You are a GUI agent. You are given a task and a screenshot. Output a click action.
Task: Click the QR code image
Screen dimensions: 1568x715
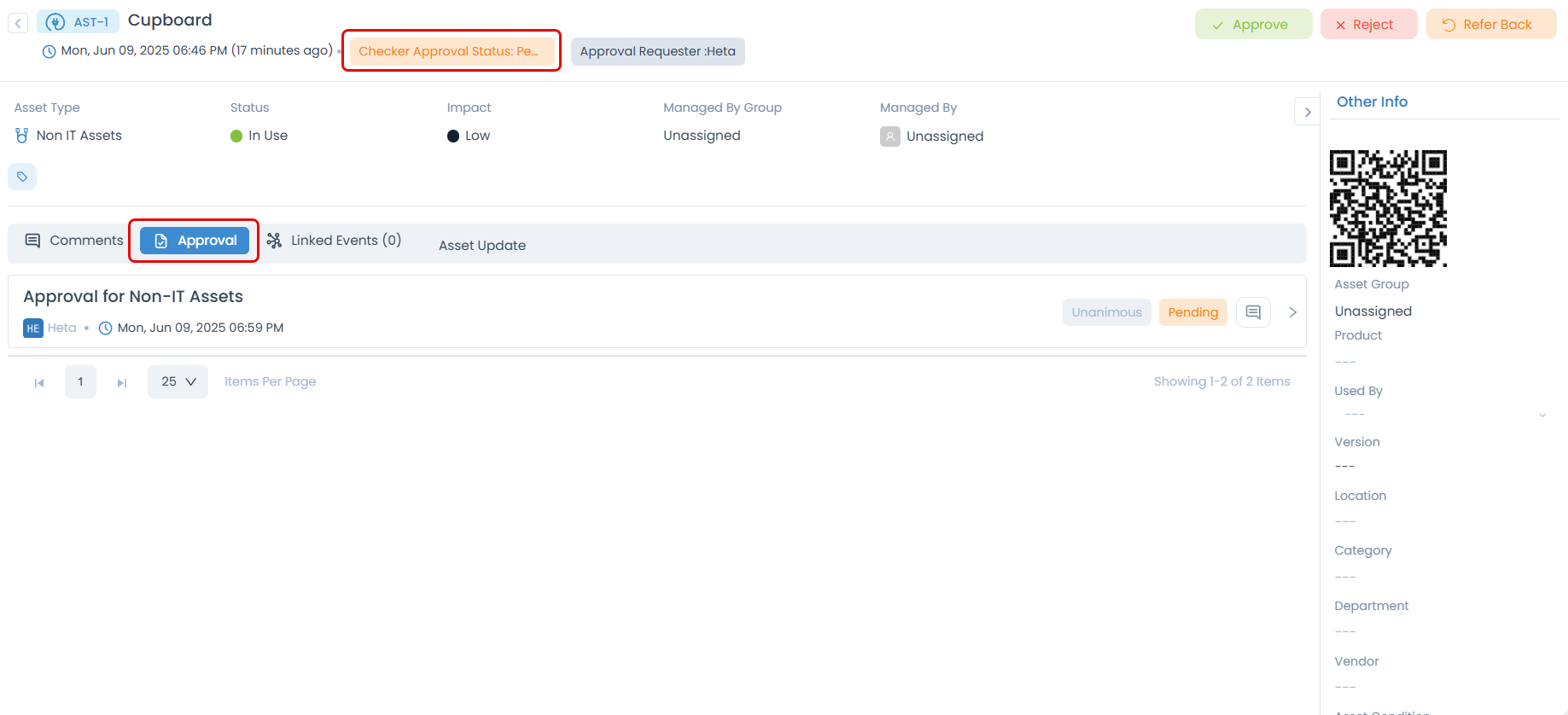1387,208
